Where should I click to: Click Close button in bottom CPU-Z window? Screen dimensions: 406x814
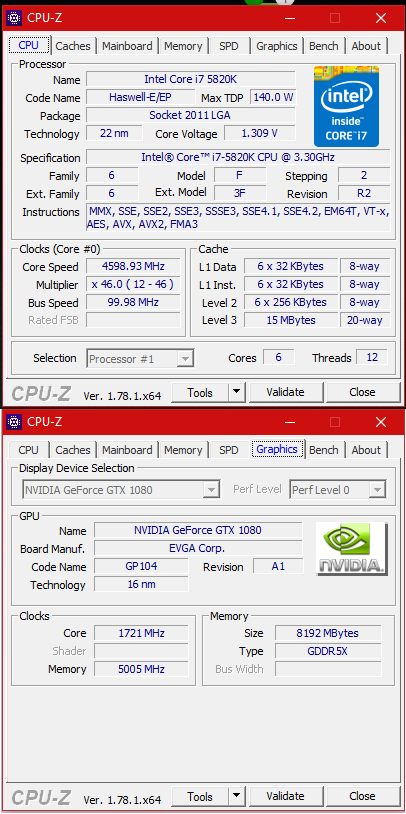pyautogui.click(x=362, y=796)
